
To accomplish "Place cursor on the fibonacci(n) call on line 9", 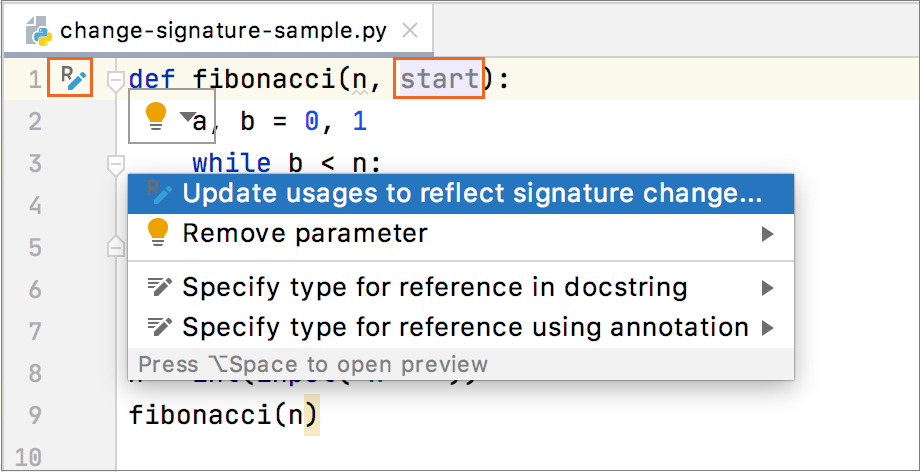I will (222, 414).
